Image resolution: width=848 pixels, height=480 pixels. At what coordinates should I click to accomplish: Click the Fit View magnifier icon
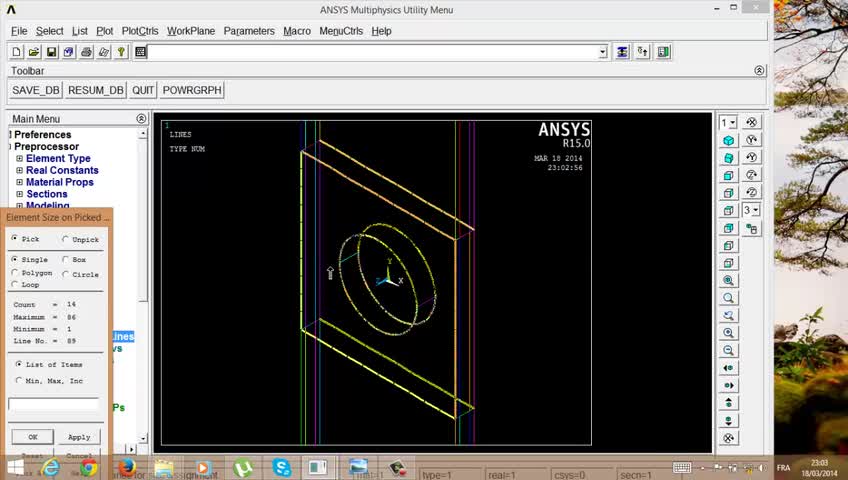pyautogui.click(x=728, y=281)
